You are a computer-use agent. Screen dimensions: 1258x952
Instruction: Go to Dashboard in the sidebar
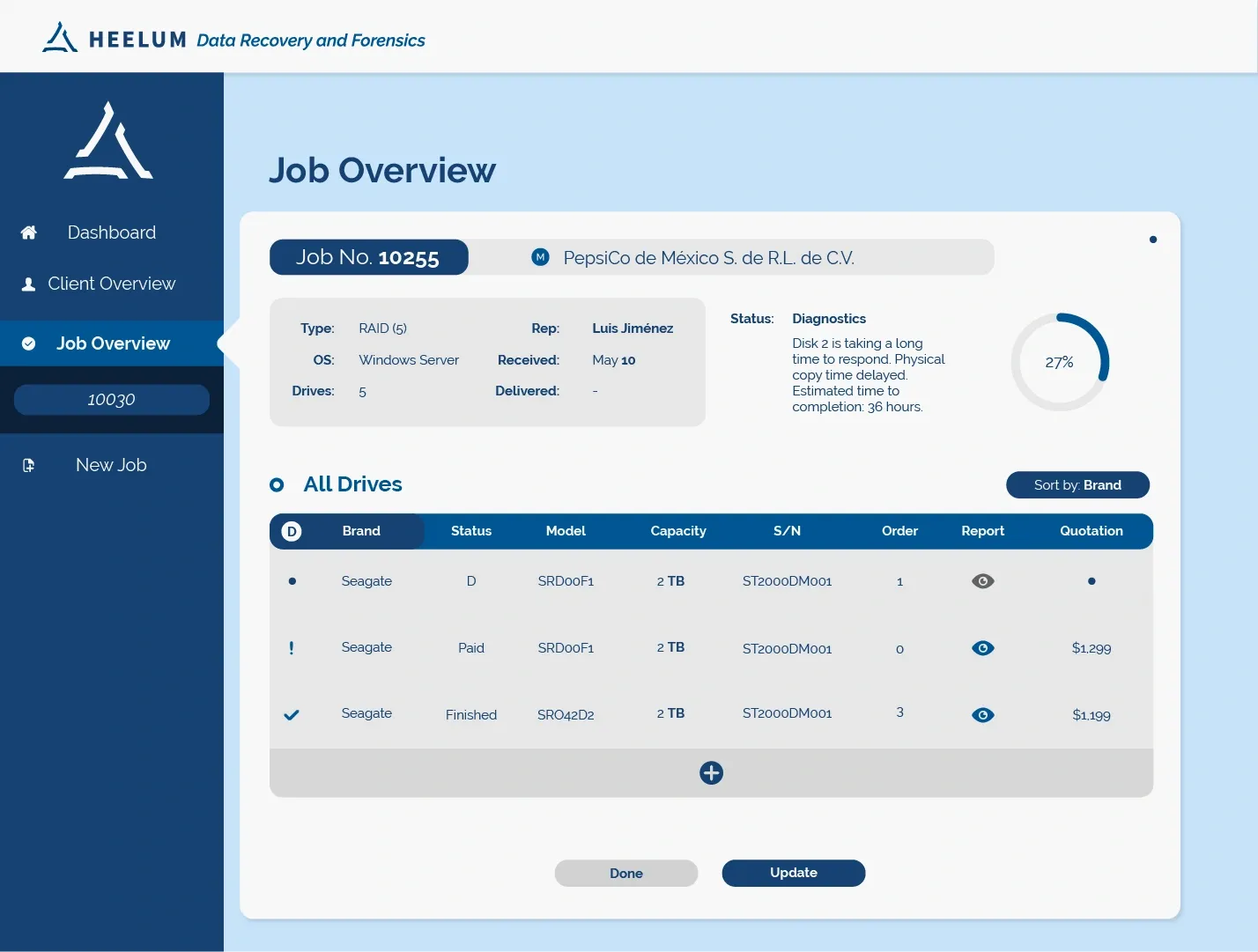pyautogui.click(x=112, y=232)
